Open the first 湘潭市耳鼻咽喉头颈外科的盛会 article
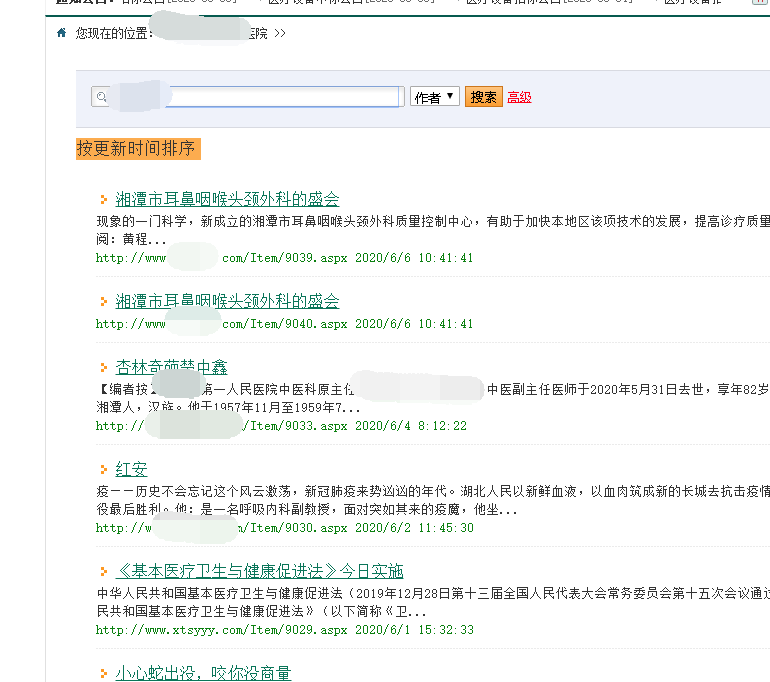Image resolution: width=770 pixels, height=682 pixels. click(227, 199)
